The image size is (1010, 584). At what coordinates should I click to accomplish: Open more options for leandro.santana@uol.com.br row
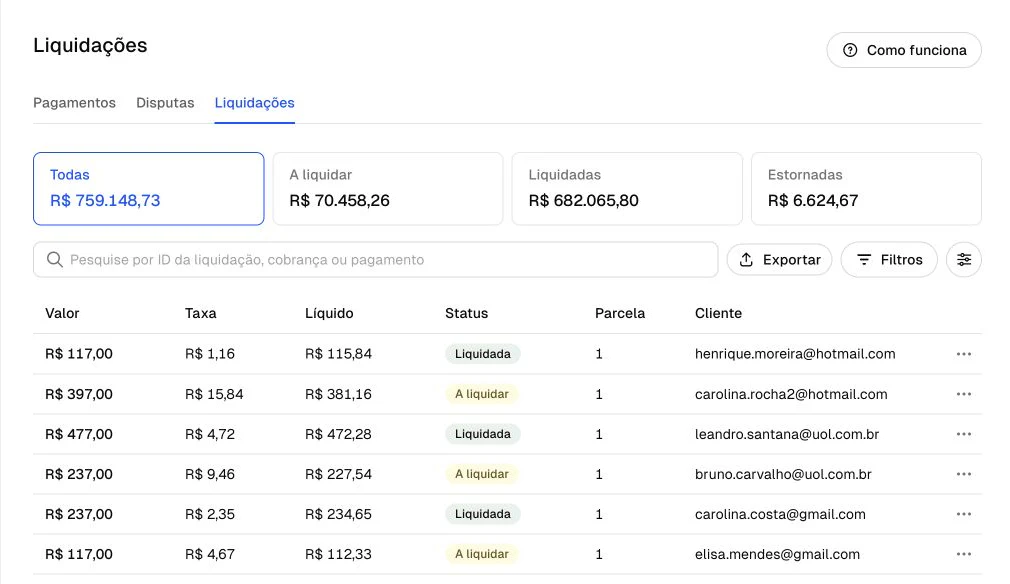pyautogui.click(x=964, y=434)
